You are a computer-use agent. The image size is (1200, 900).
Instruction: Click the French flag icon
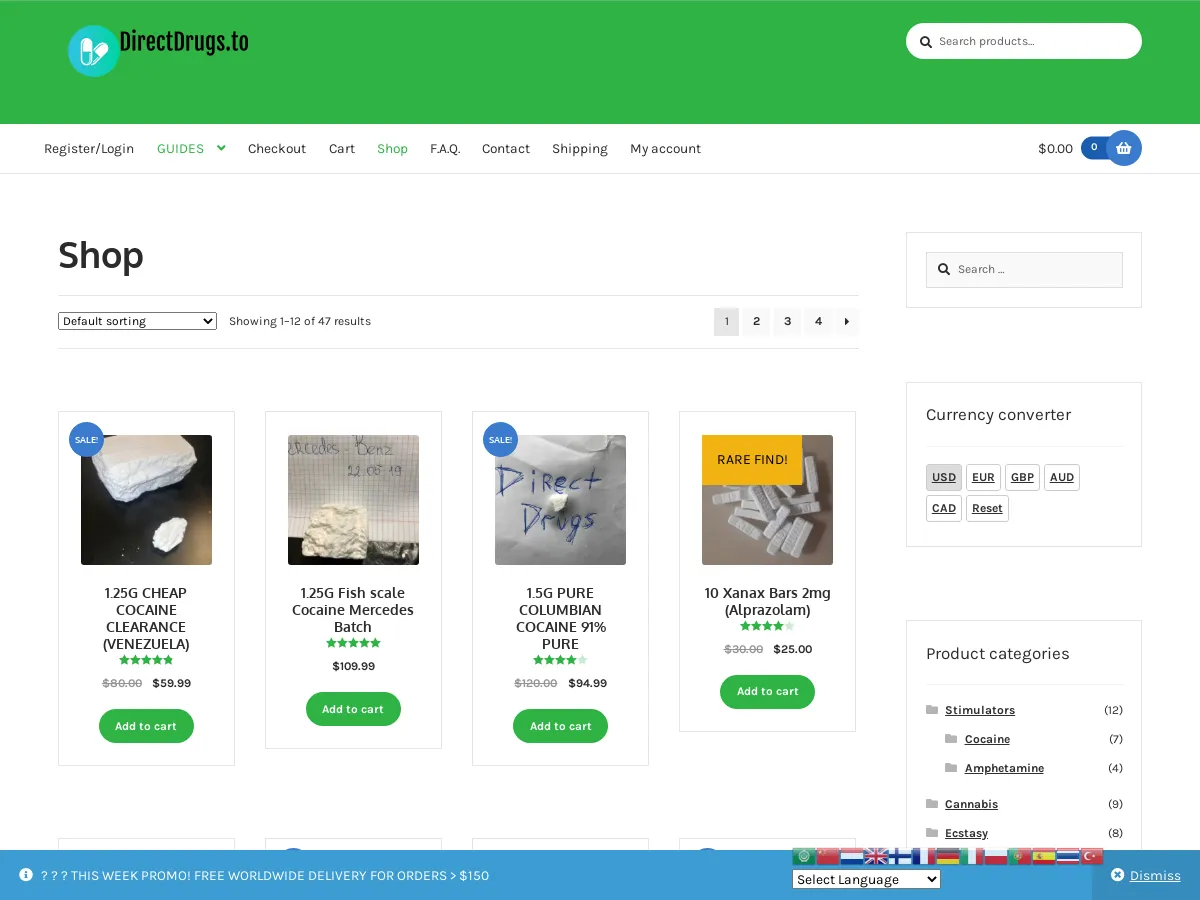(924, 856)
